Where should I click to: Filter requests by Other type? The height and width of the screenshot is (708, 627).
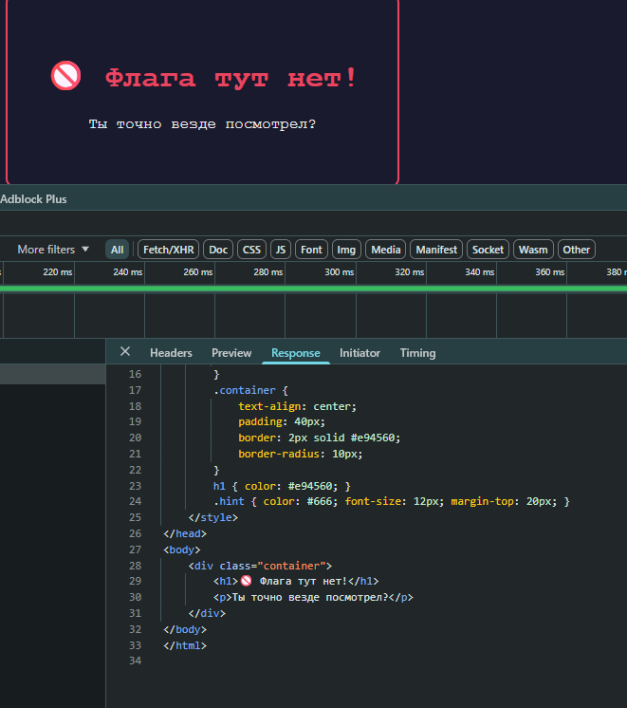pos(576,249)
